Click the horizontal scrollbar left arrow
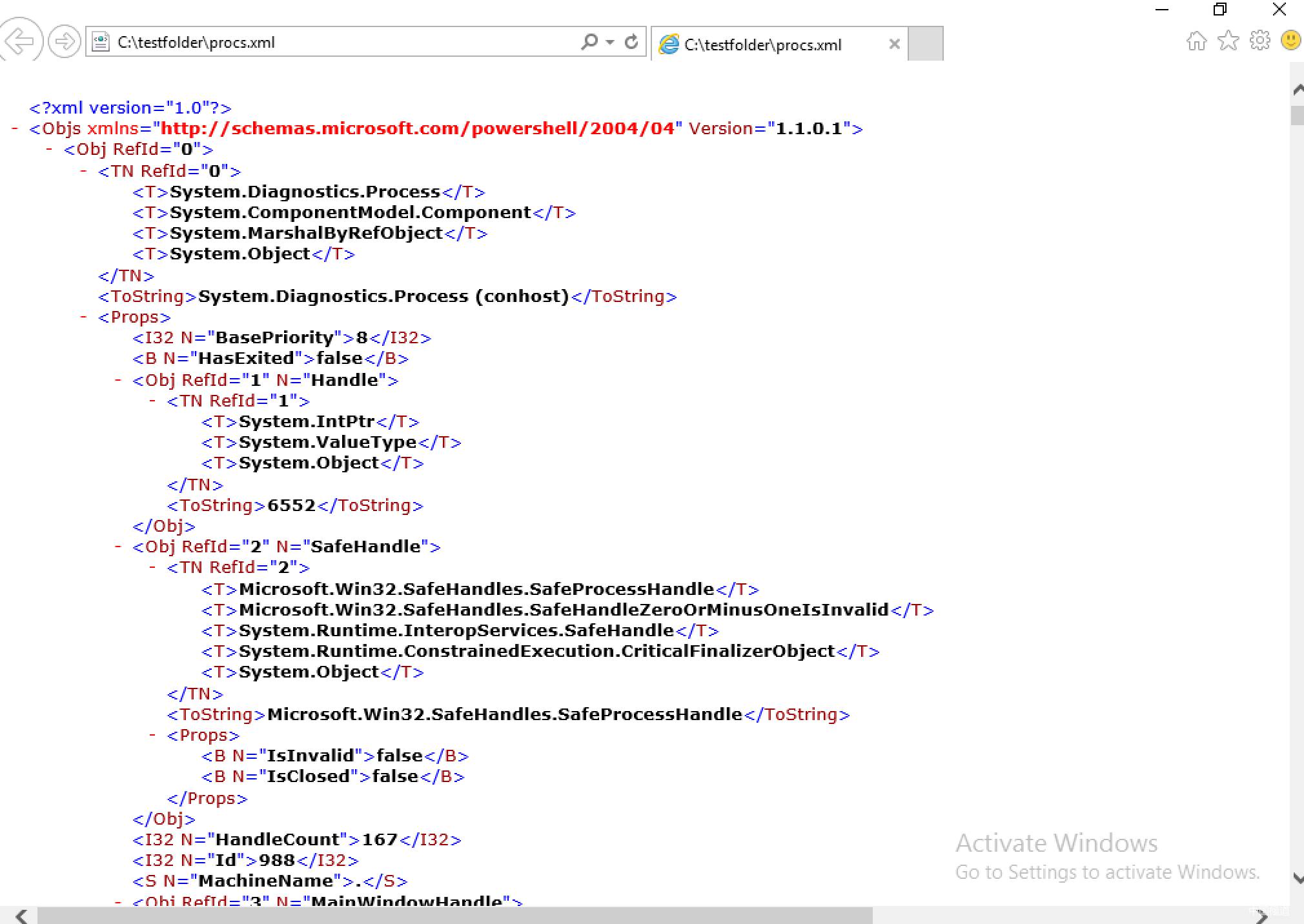The image size is (1304, 924). tap(21, 916)
